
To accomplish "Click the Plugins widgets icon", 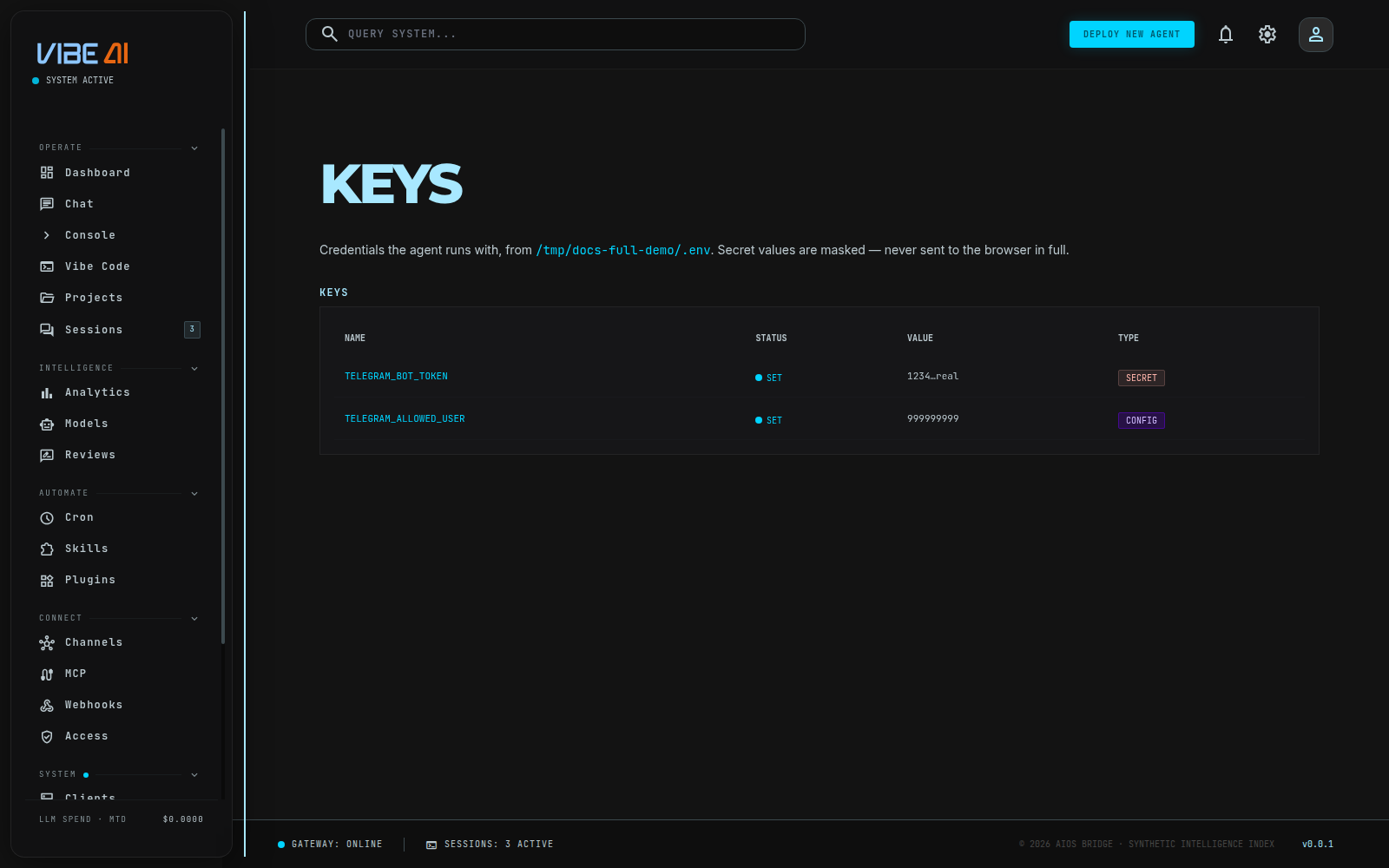I will coord(47,580).
